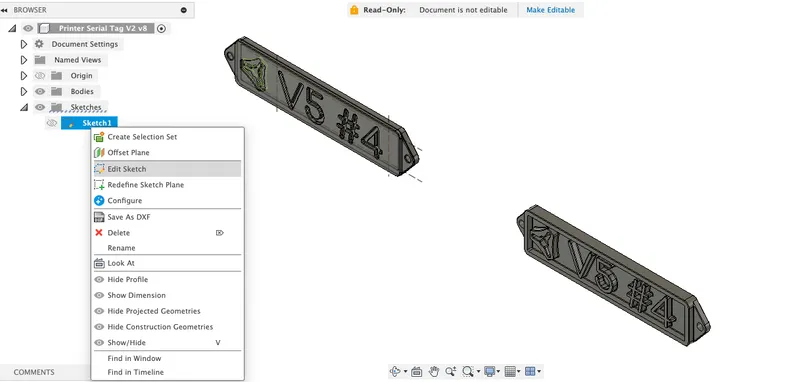Click the Orbit tool icon in navigation bar

click(395, 371)
